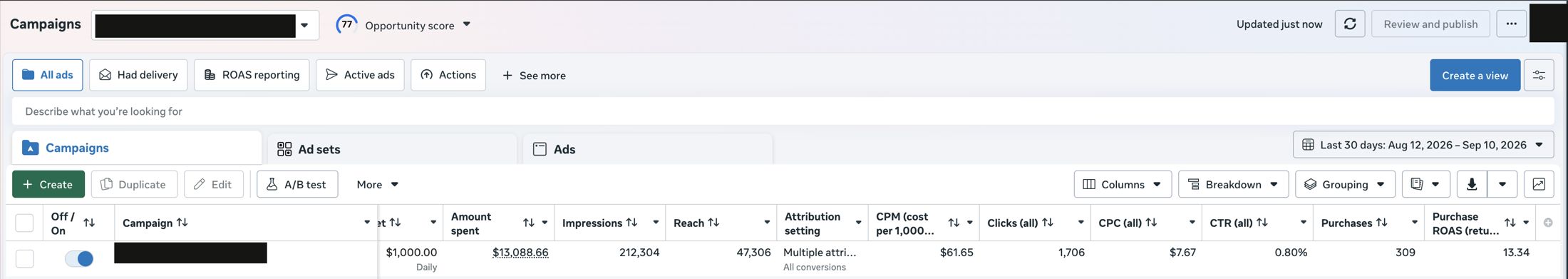The height and width of the screenshot is (279, 1568).
Task: Sort by Off / On column arrows
Action: click(x=89, y=223)
